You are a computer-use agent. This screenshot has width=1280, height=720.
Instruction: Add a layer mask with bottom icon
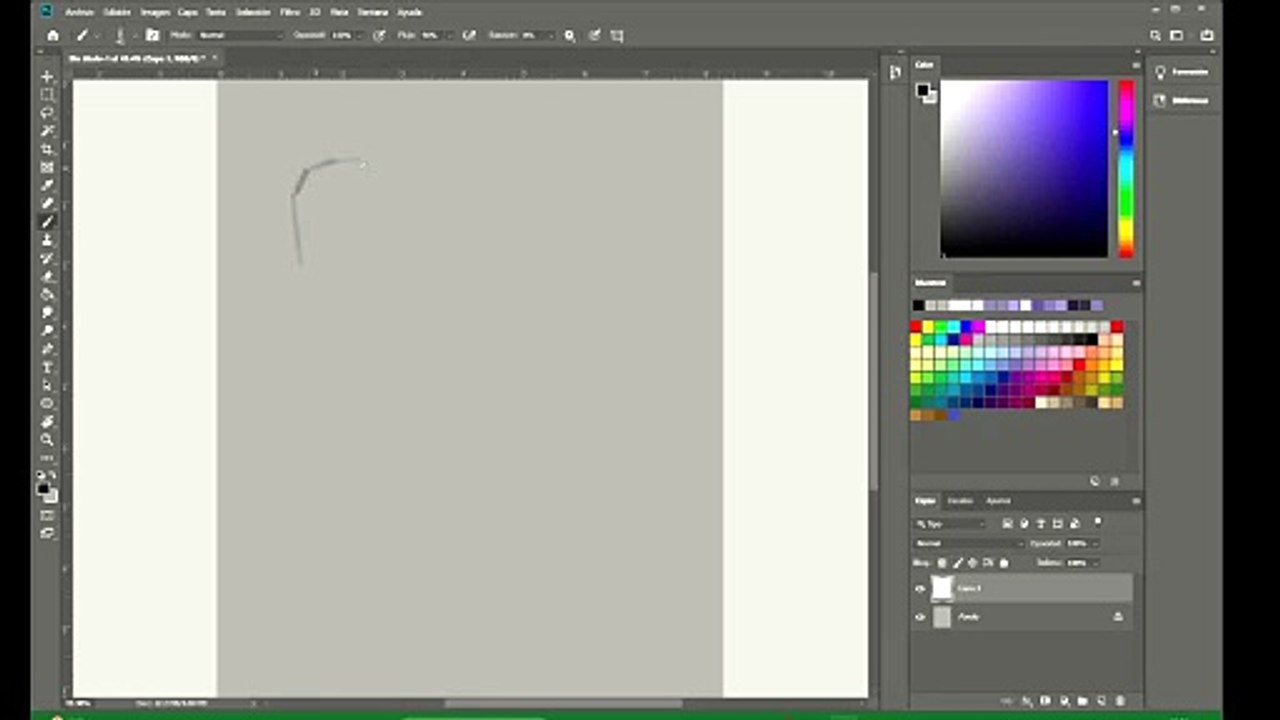pos(1046,701)
